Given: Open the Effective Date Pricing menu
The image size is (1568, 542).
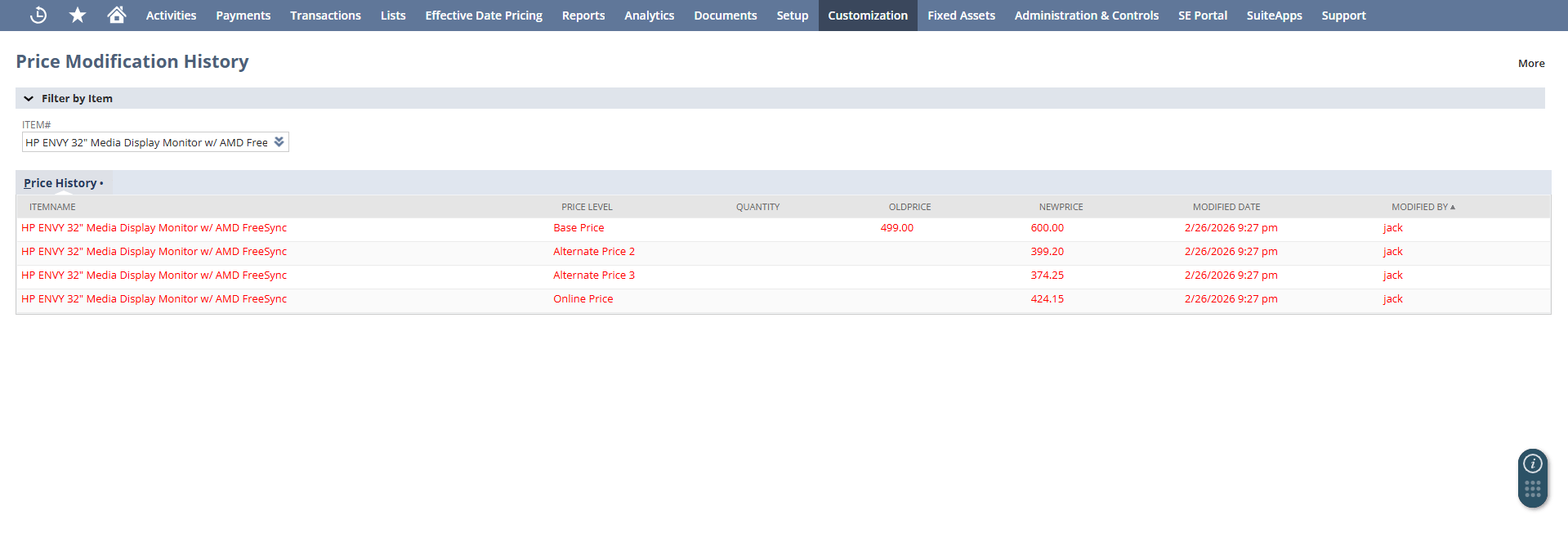Looking at the screenshot, I should point(483,16).
